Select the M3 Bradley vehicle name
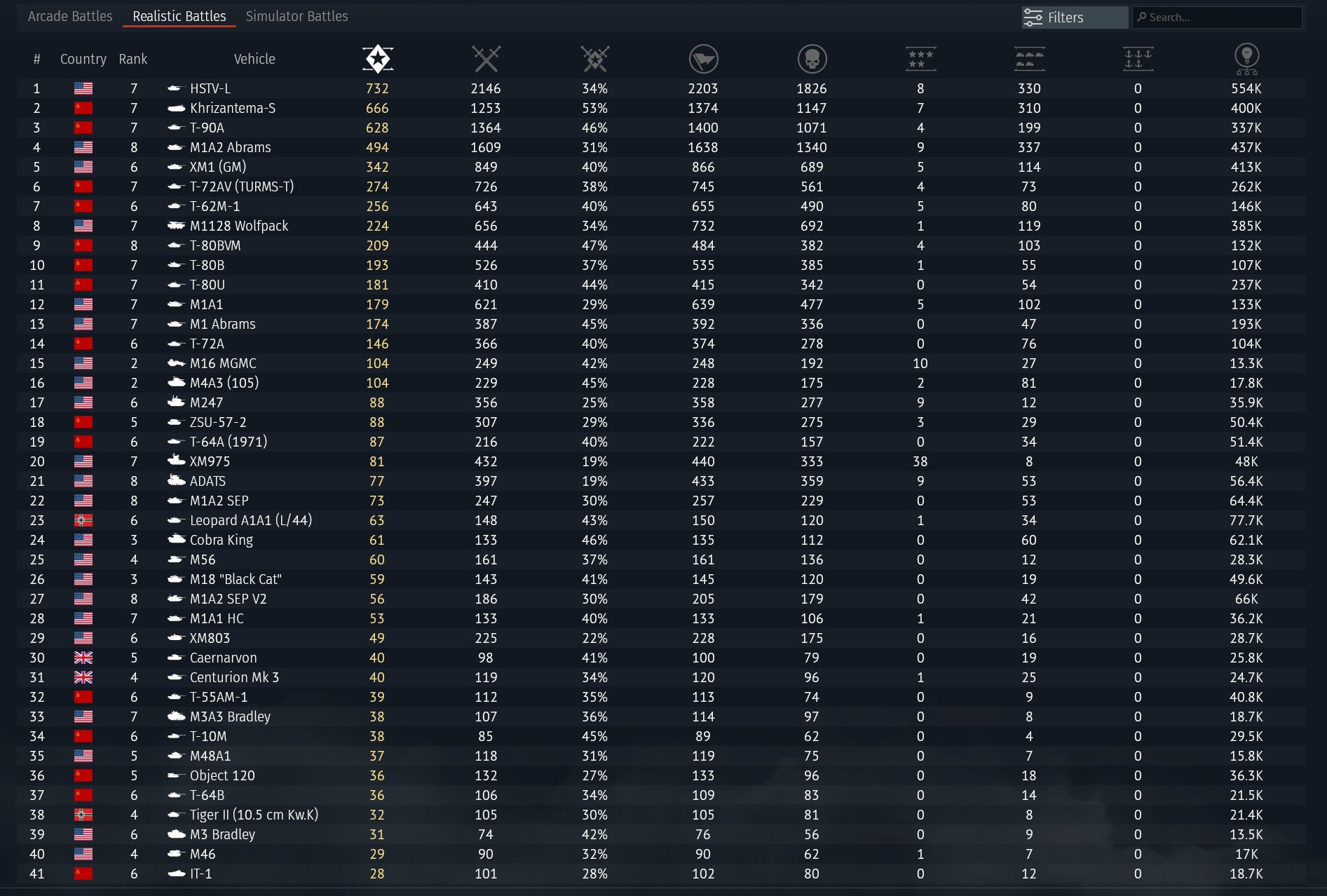 tap(223, 834)
